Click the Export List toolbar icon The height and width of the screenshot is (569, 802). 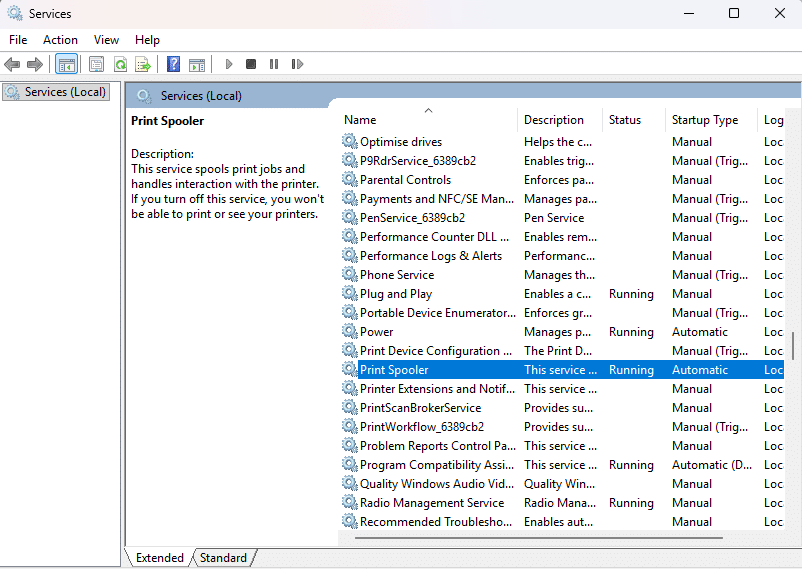[143, 64]
